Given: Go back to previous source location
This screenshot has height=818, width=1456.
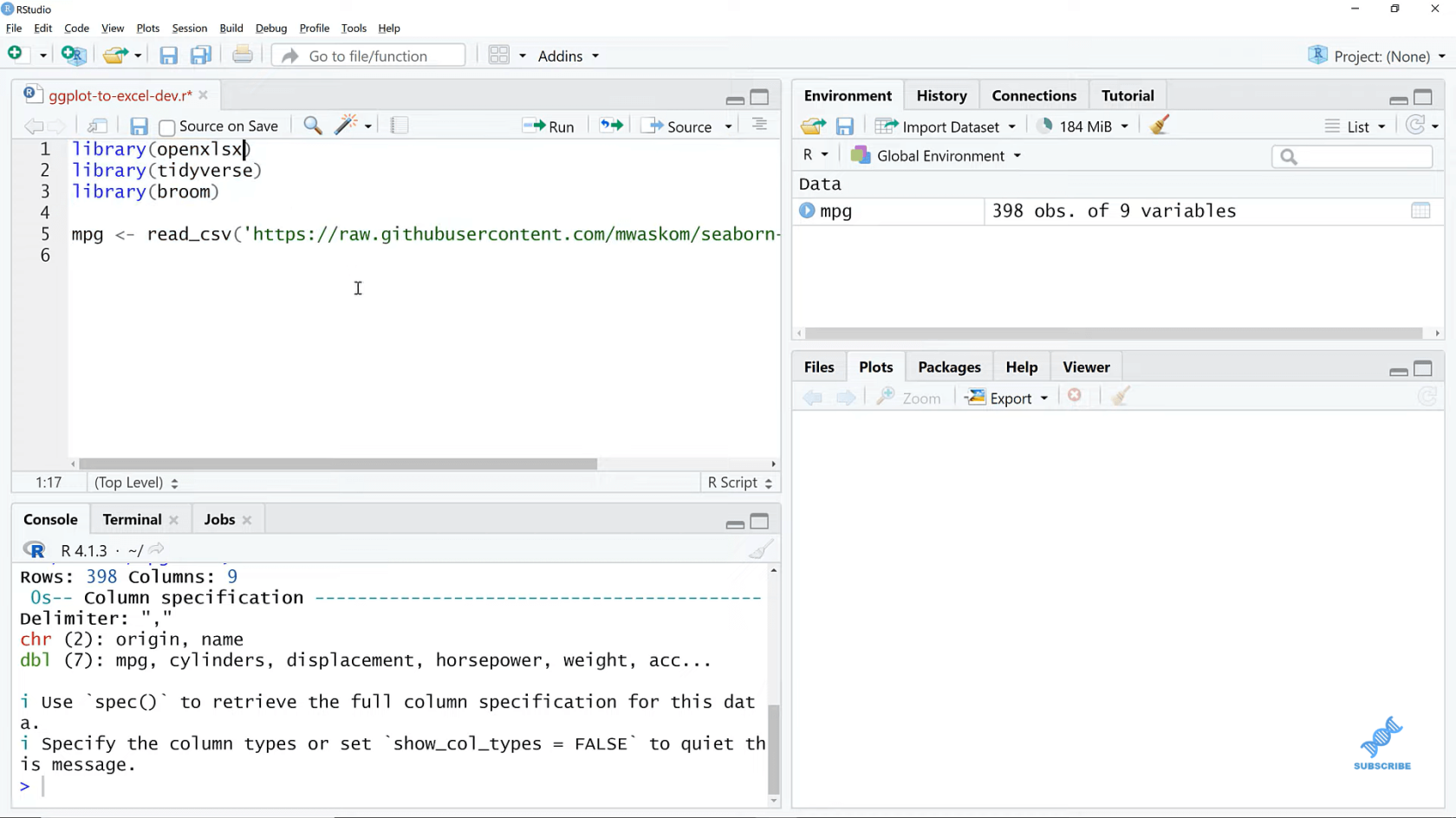Looking at the screenshot, I should coord(33,127).
